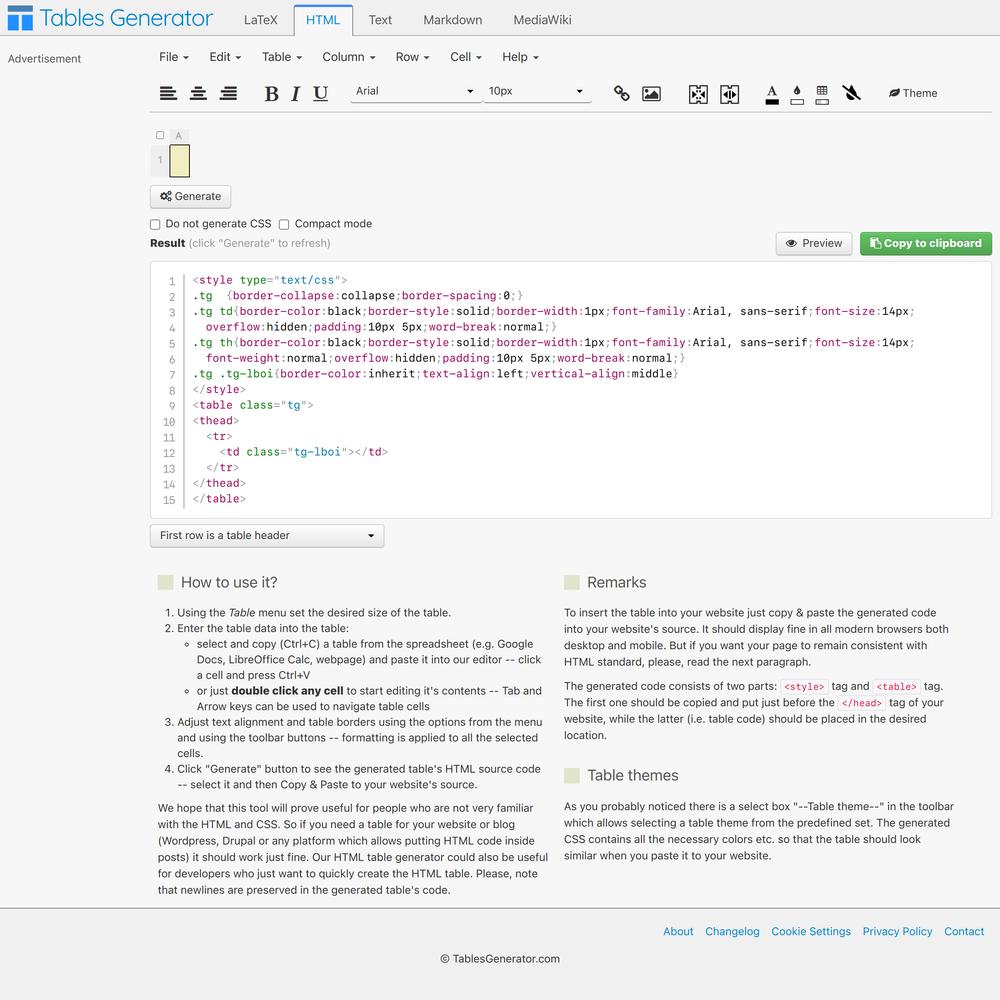This screenshot has width=1000, height=1000.
Task: Click Copy to clipboard button
Action: (x=925, y=244)
